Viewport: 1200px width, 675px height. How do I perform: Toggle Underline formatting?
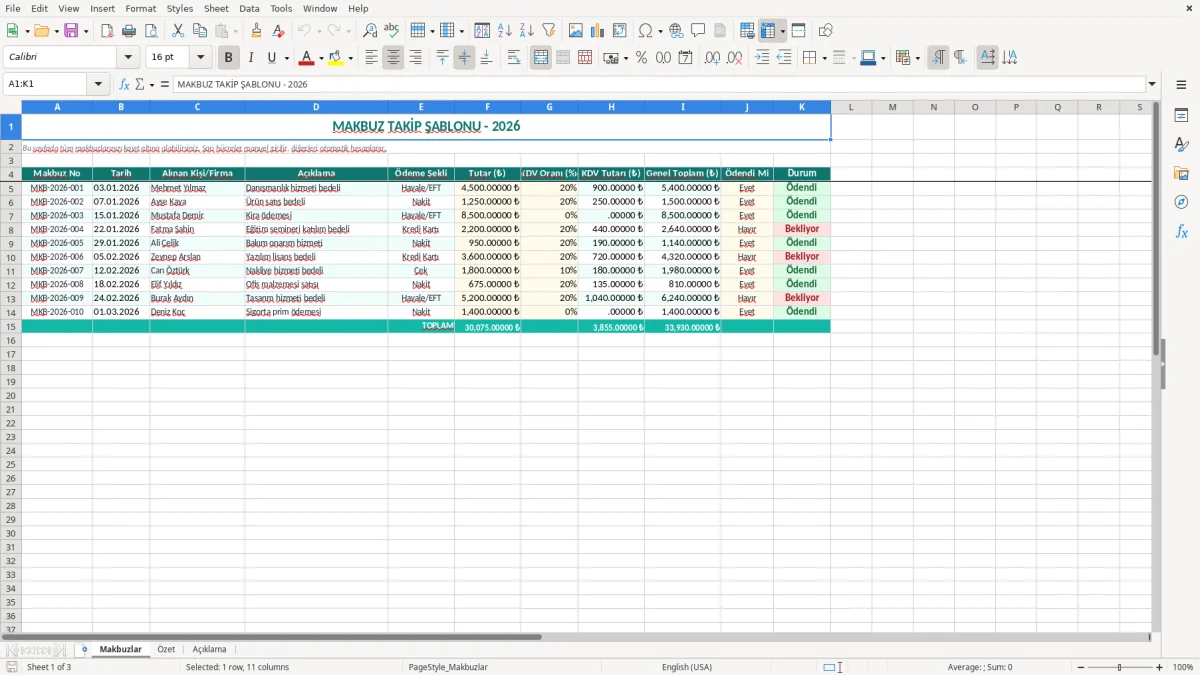coord(271,58)
